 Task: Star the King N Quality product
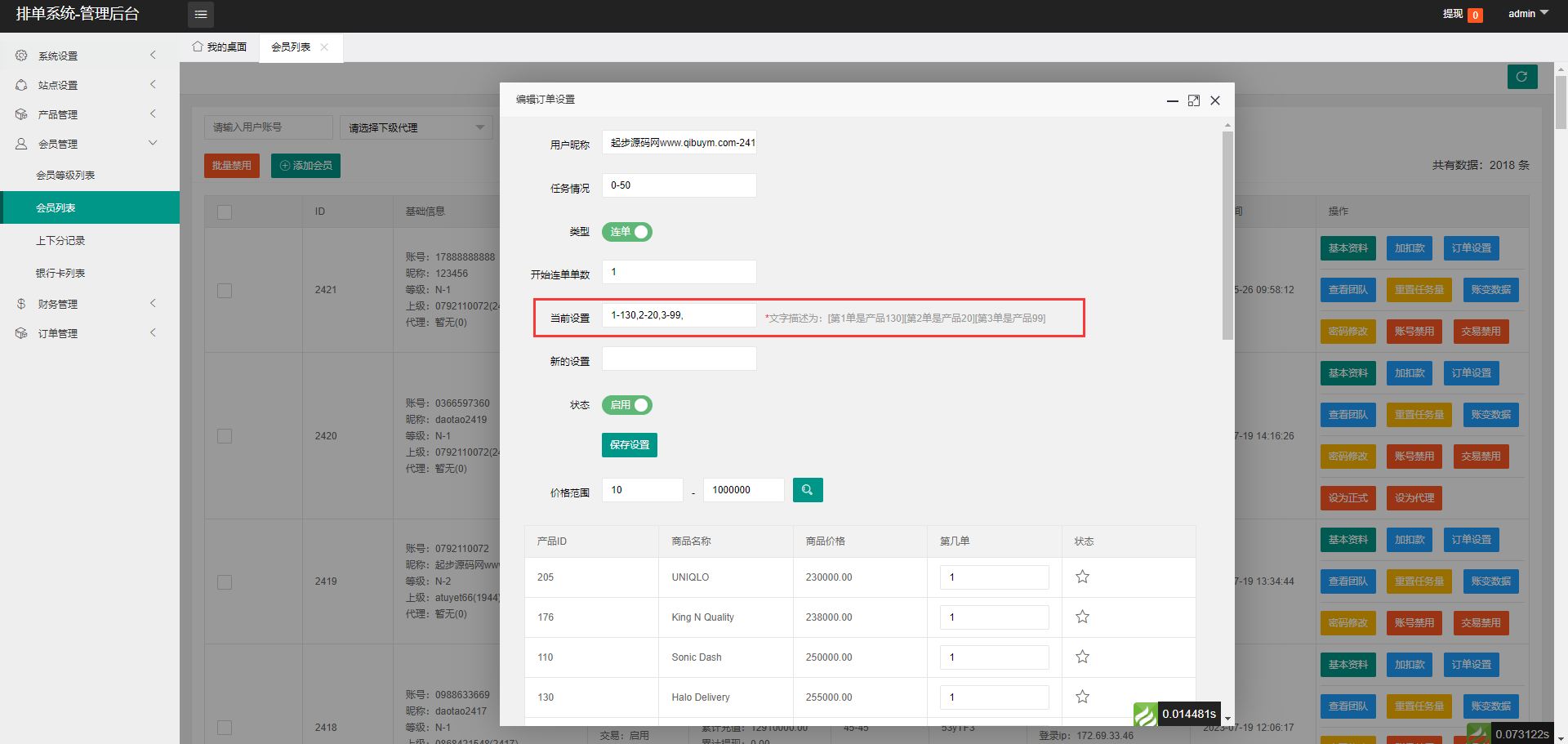[1082, 617]
